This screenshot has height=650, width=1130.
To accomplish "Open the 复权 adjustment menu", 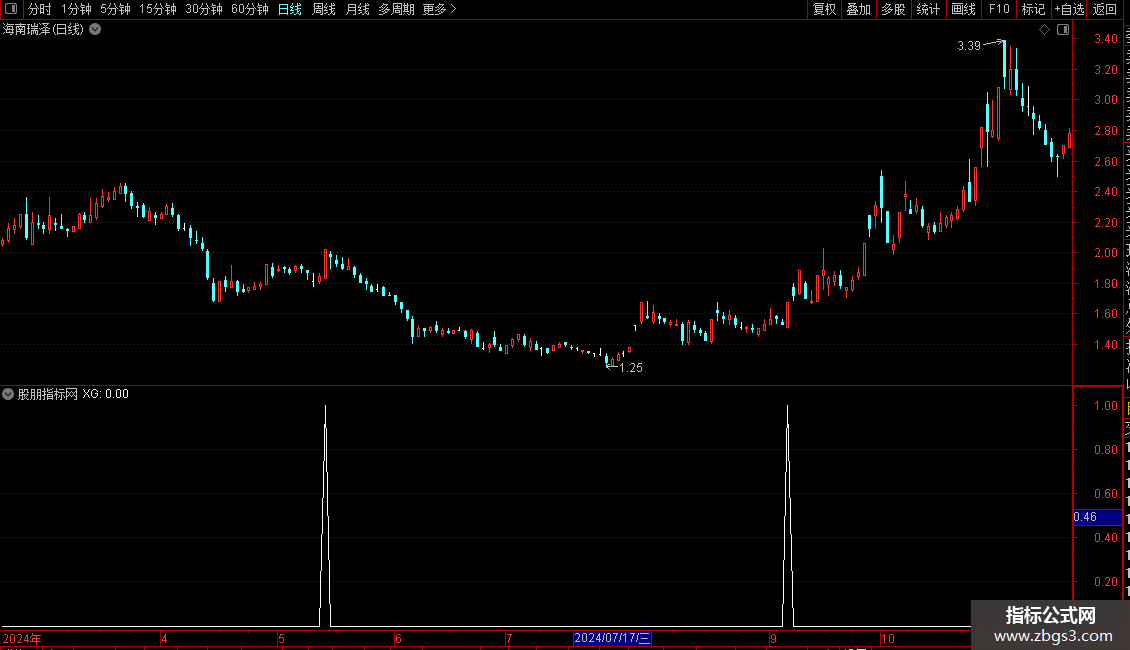I will [x=824, y=9].
